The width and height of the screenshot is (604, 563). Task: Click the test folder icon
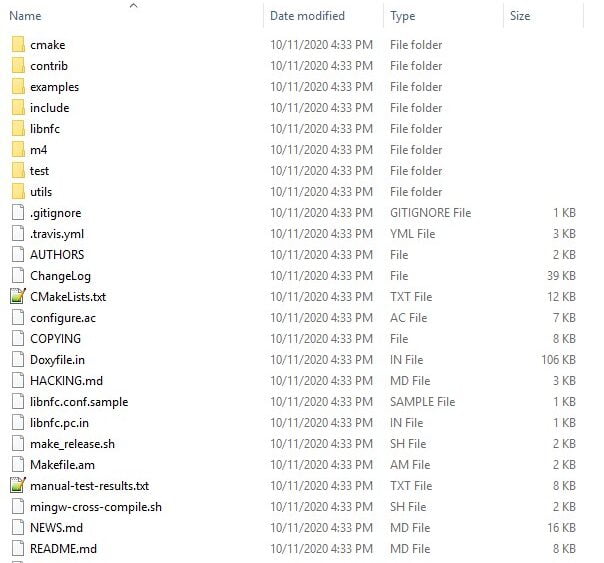18,171
